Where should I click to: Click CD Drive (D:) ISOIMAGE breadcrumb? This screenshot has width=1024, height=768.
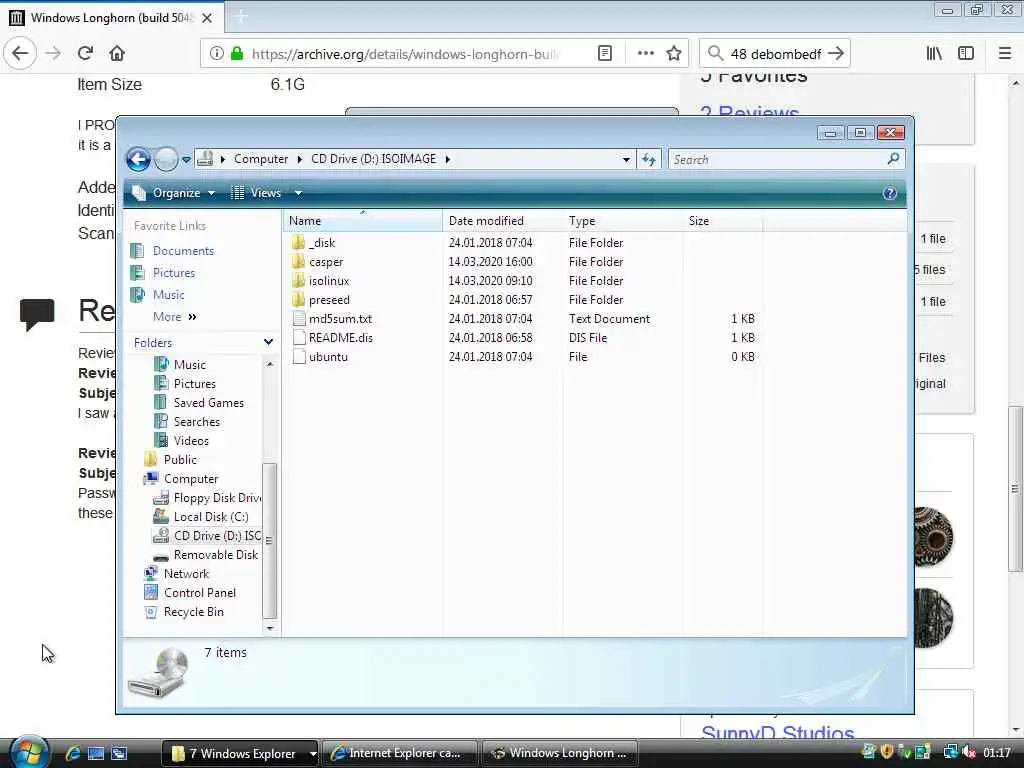(374, 159)
